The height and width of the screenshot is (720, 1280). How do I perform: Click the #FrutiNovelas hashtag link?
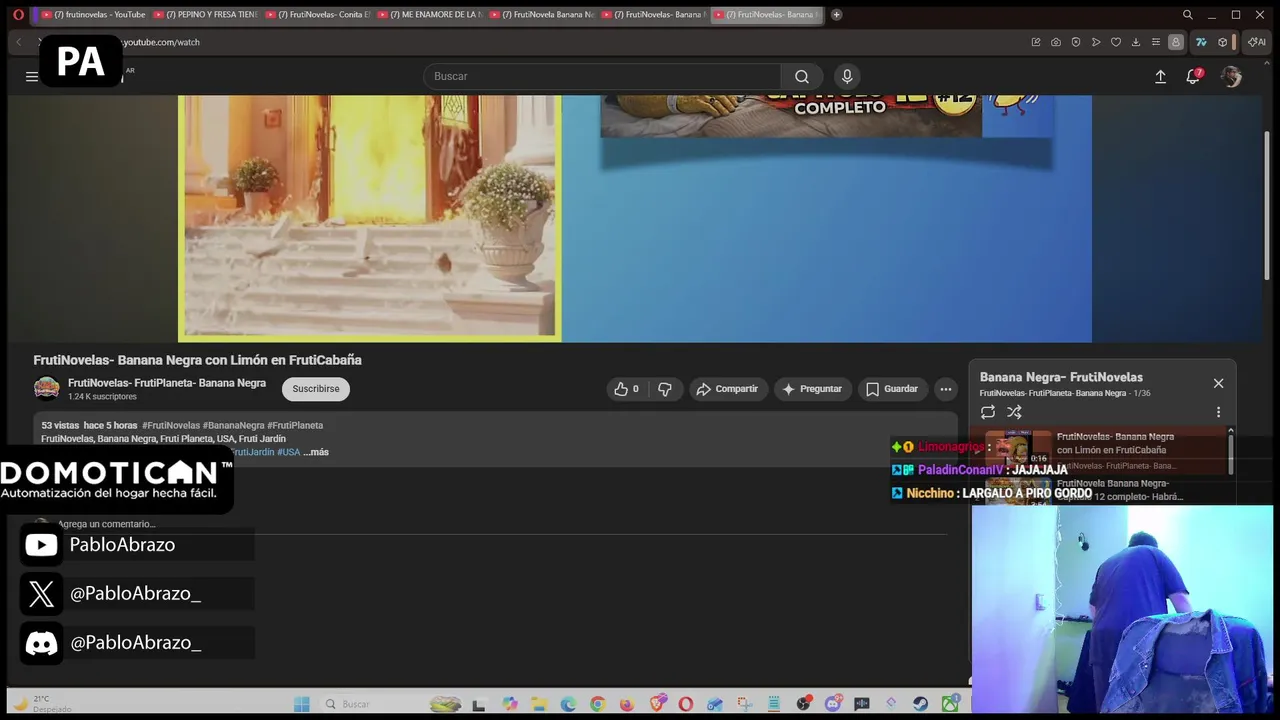pos(170,425)
